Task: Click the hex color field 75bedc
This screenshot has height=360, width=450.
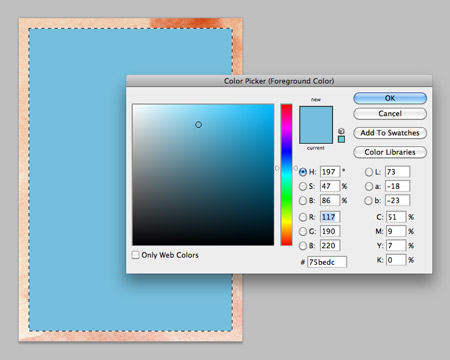Action: click(327, 262)
